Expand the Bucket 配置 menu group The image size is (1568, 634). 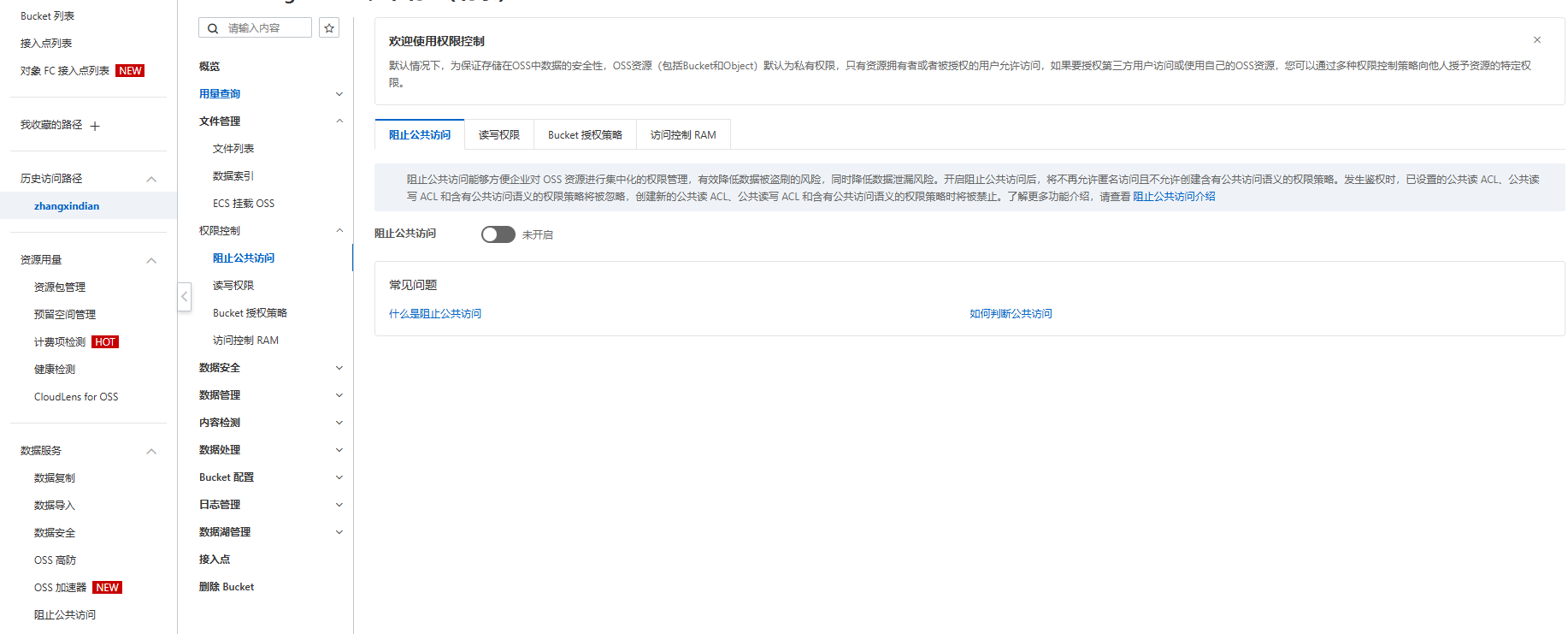coord(339,477)
